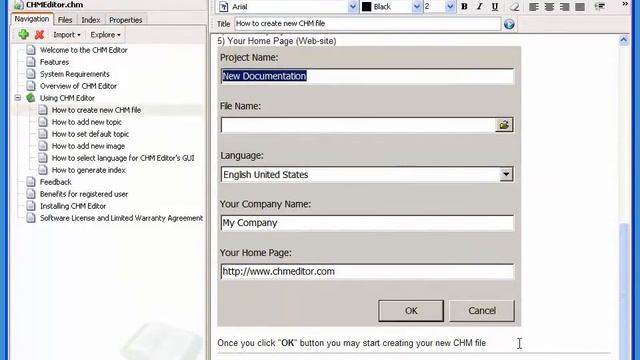Select How to add new topic
This screenshot has height=360, width=640.
click(87, 122)
